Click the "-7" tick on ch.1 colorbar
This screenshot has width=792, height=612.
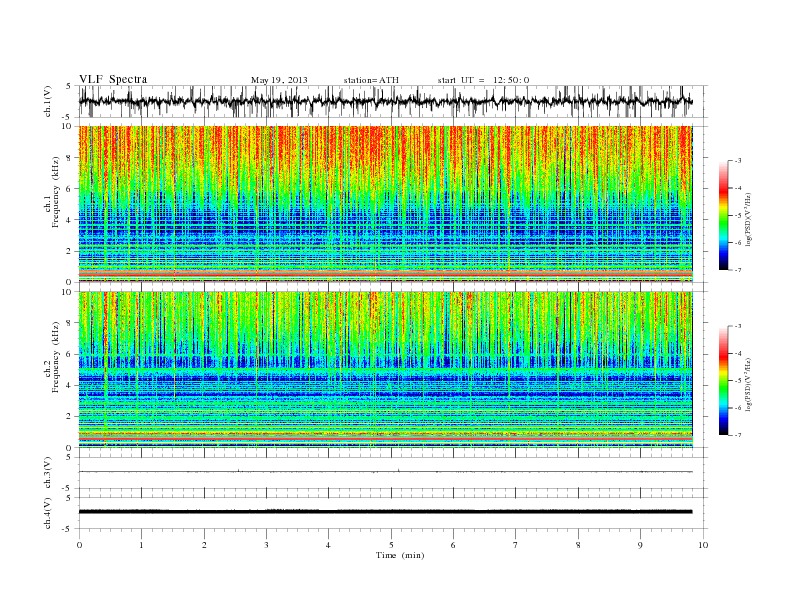738,270
